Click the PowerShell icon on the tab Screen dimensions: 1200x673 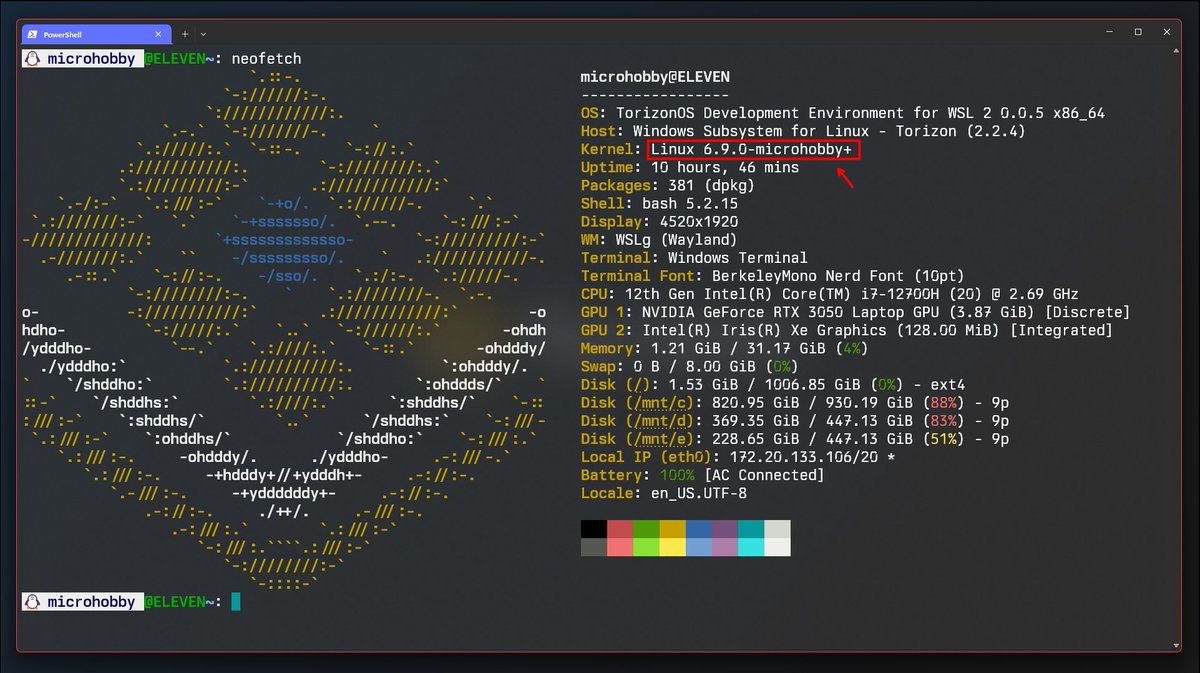coord(33,33)
